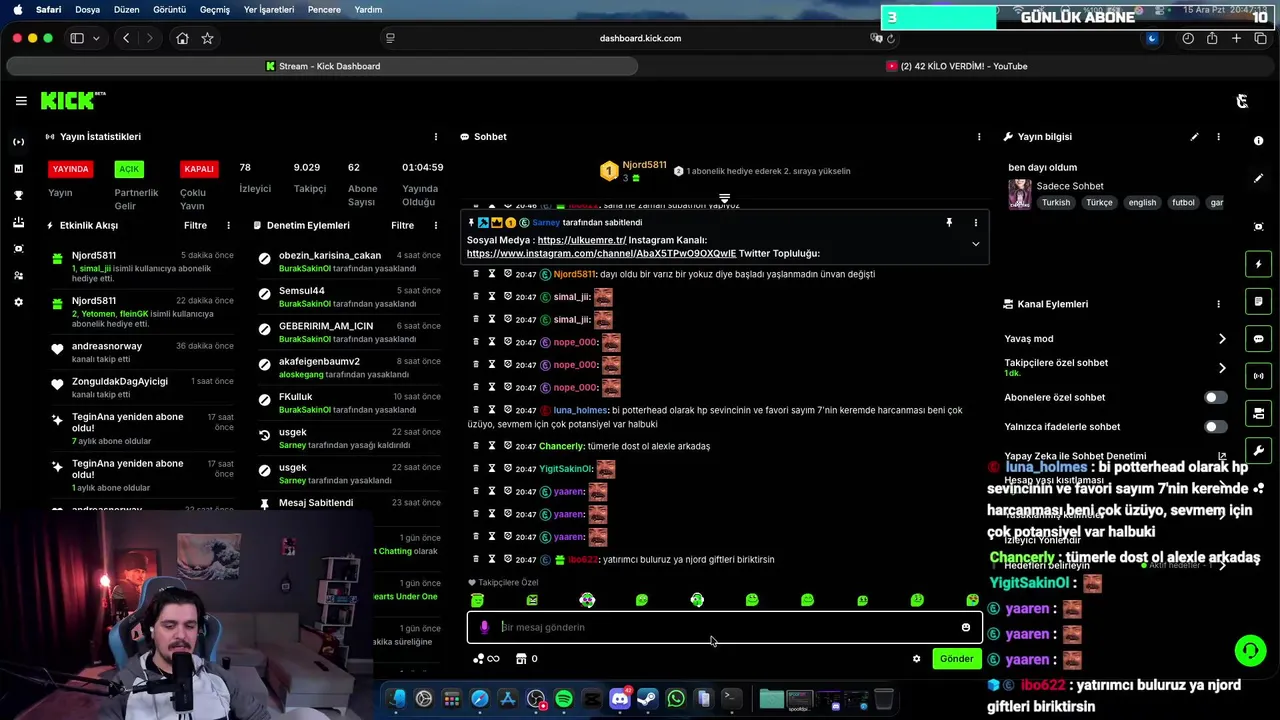Expand the pinned message chevron
Screen dimensions: 1280x720
[975, 244]
